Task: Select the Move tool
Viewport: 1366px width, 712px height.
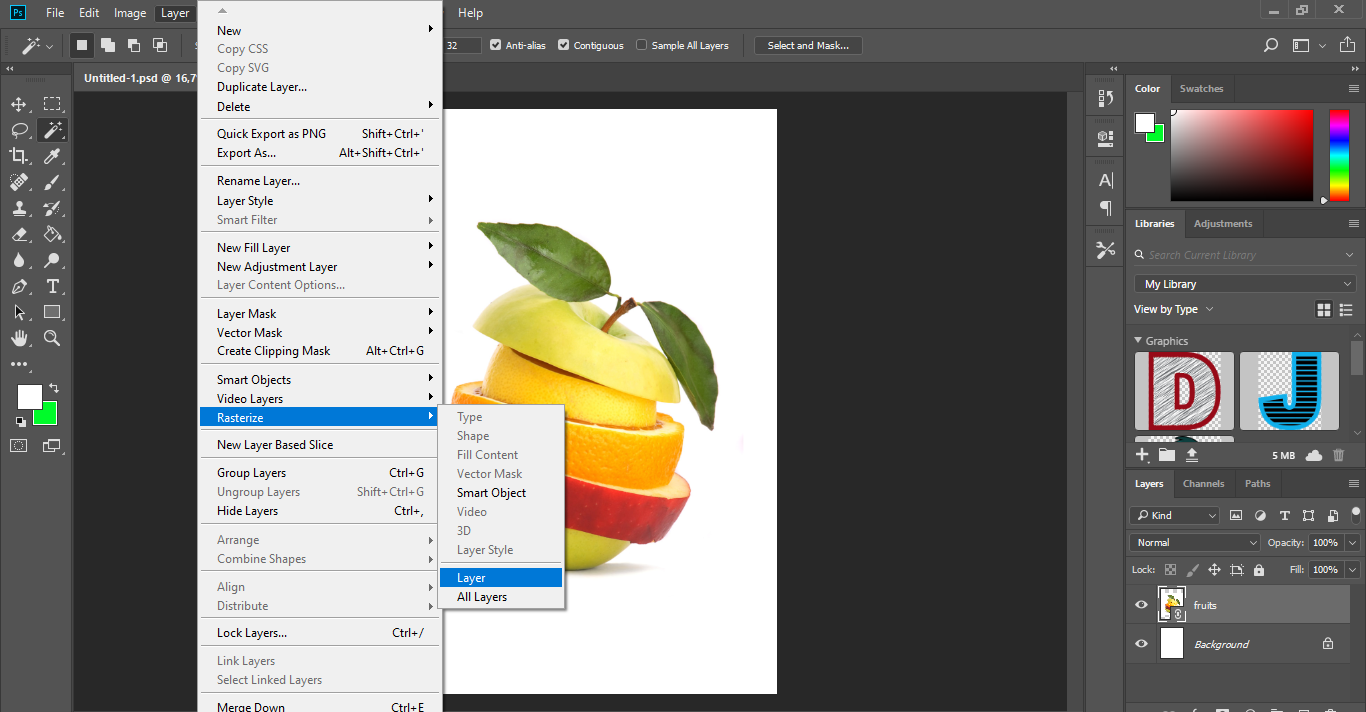Action: tap(19, 105)
